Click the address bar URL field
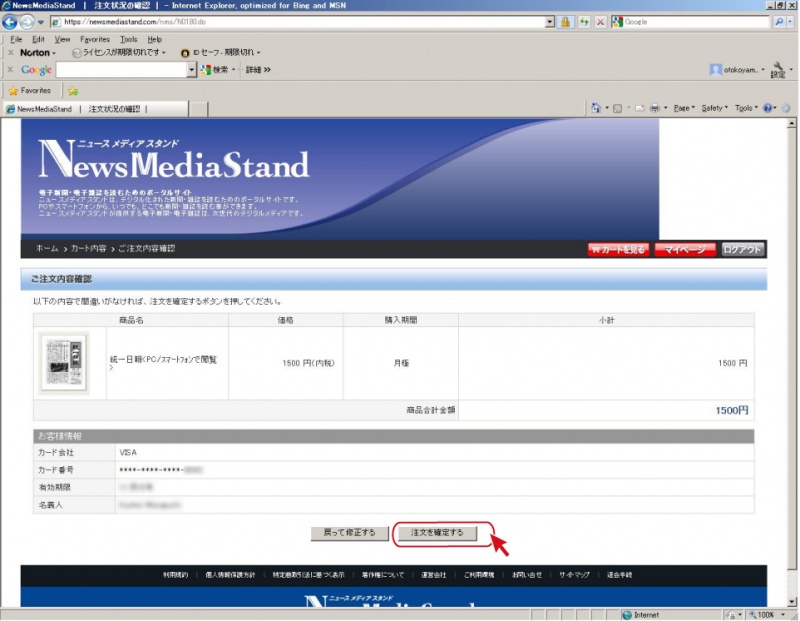The image size is (800, 621). [297, 22]
